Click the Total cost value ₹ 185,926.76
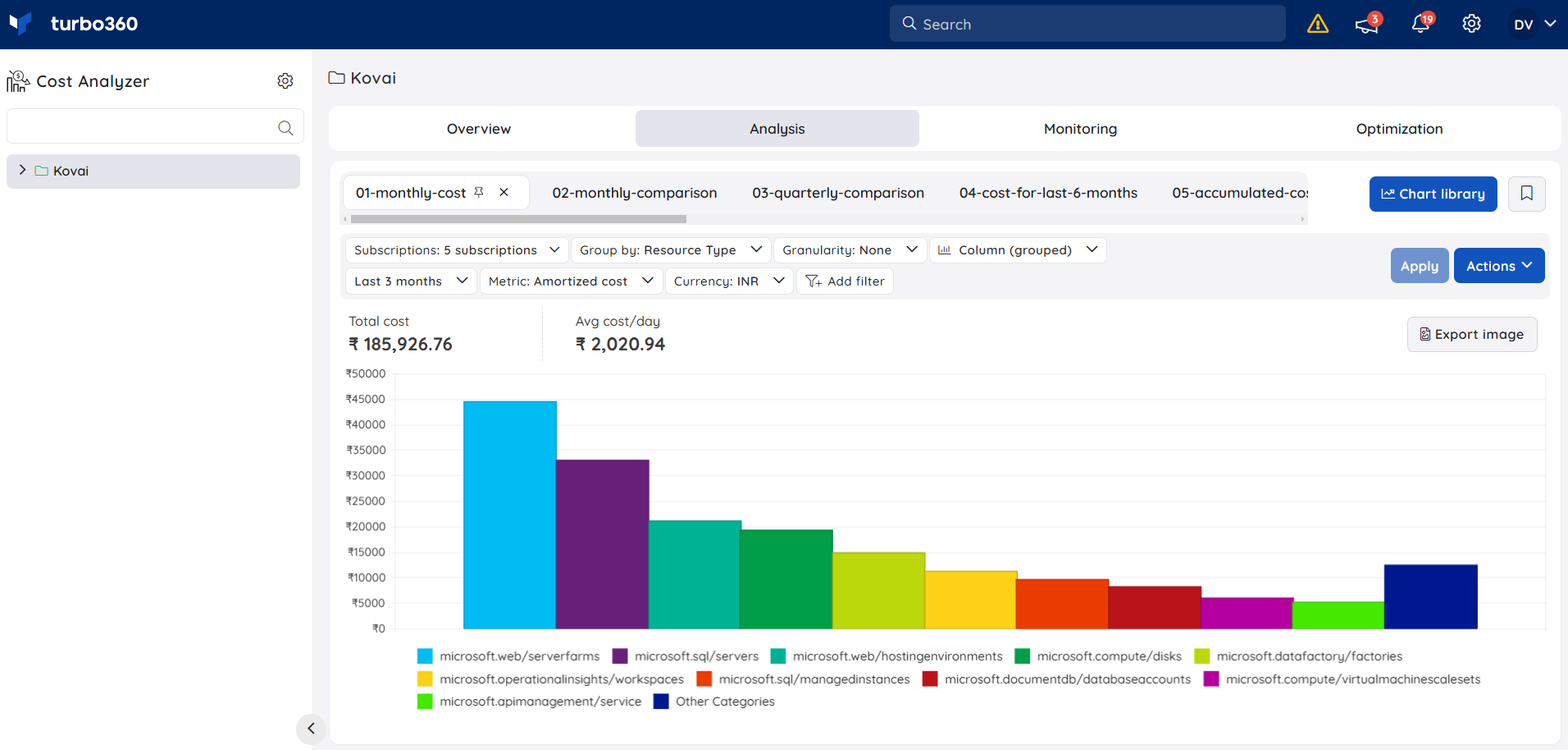The image size is (1568, 750). click(400, 345)
